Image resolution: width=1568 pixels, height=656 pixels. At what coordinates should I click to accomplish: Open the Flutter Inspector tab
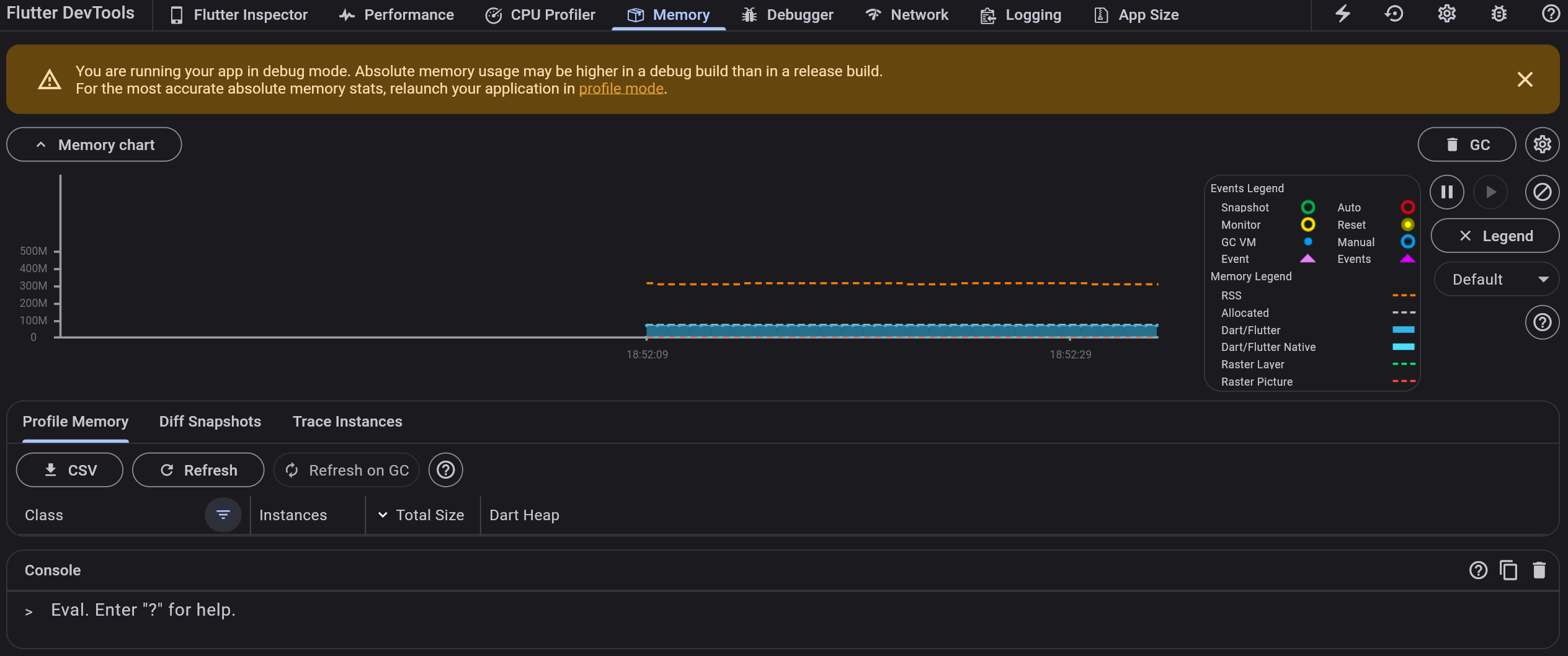point(239,15)
